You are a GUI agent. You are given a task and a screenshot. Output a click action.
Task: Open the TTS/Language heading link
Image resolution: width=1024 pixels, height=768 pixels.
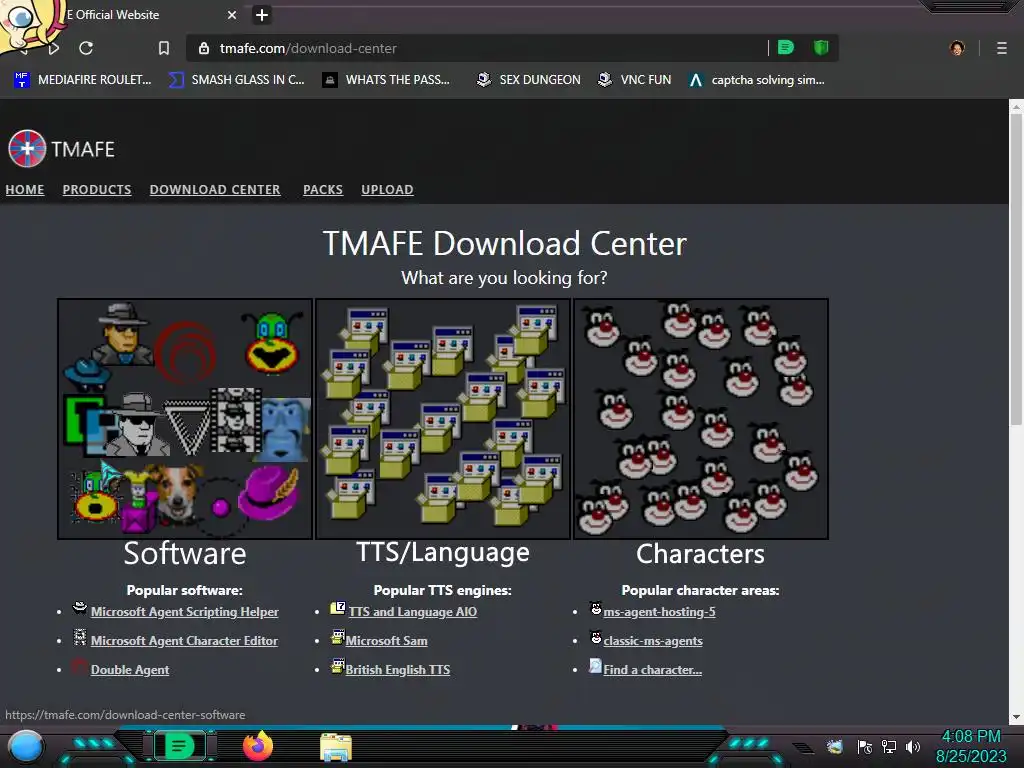443,552
